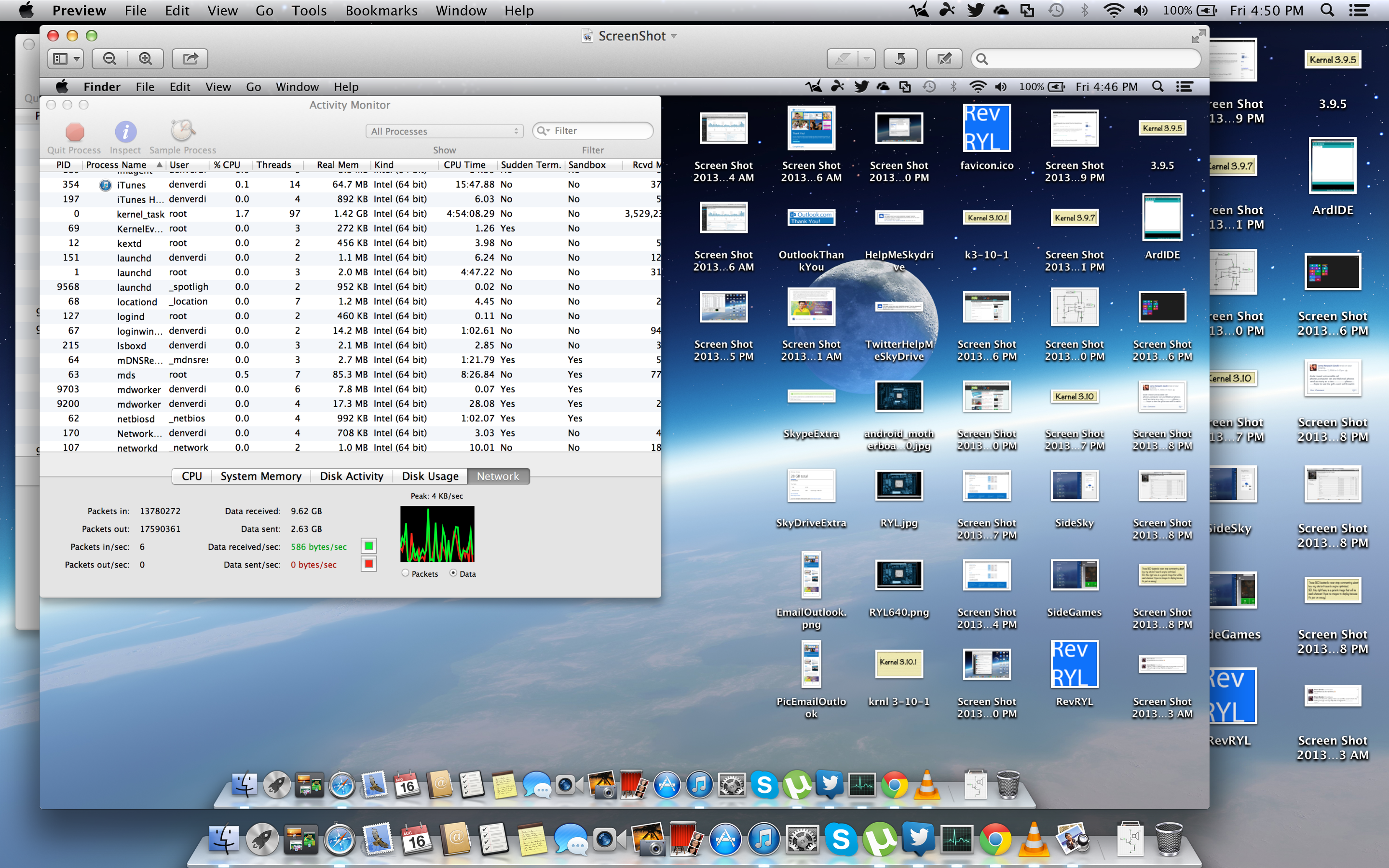Zoom in using Preview's magnifier plus button

[146, 58]
